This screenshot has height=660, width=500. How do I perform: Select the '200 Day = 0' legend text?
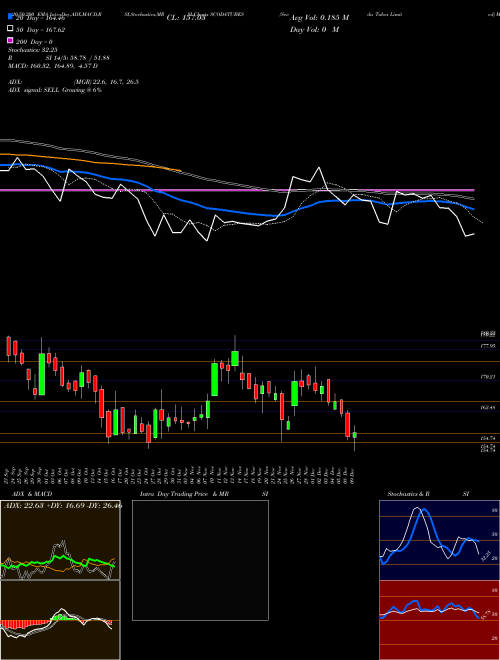[34, 42]
